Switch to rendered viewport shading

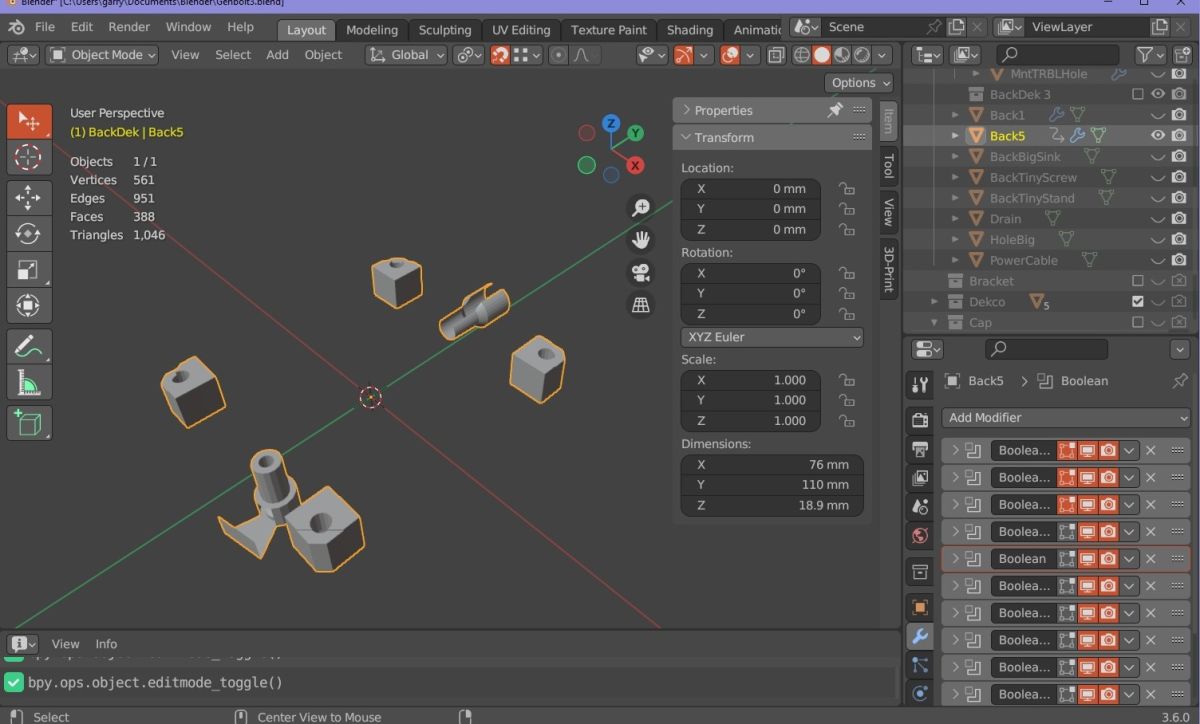coord(861,55)
